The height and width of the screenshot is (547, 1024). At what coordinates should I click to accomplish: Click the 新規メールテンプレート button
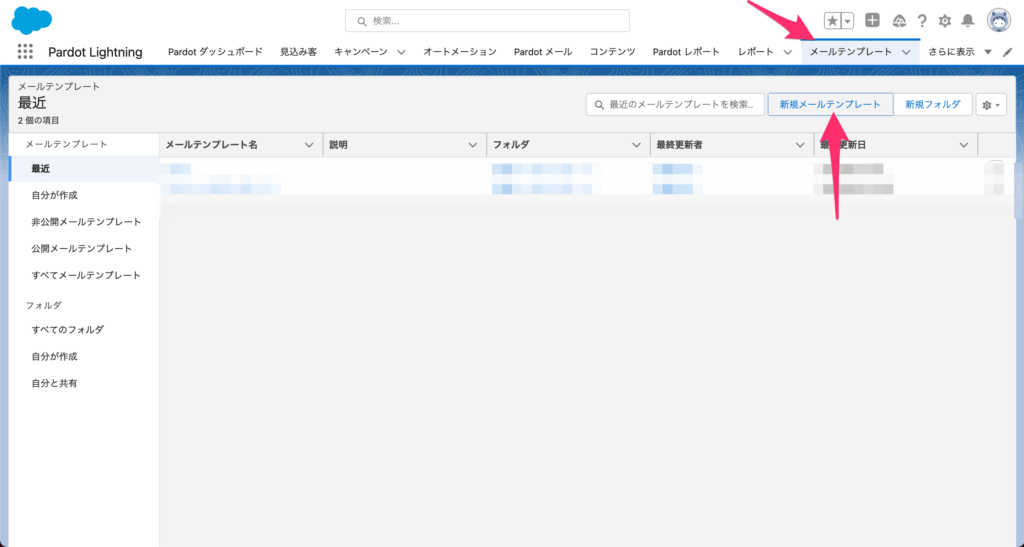(830, 105)
